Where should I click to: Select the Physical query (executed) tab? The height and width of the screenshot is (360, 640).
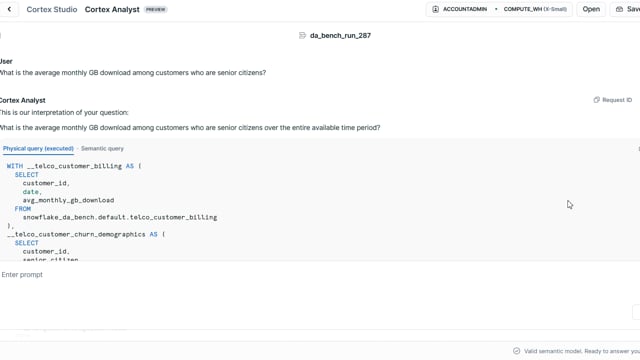pyautogui.click(x=38, y=149)
